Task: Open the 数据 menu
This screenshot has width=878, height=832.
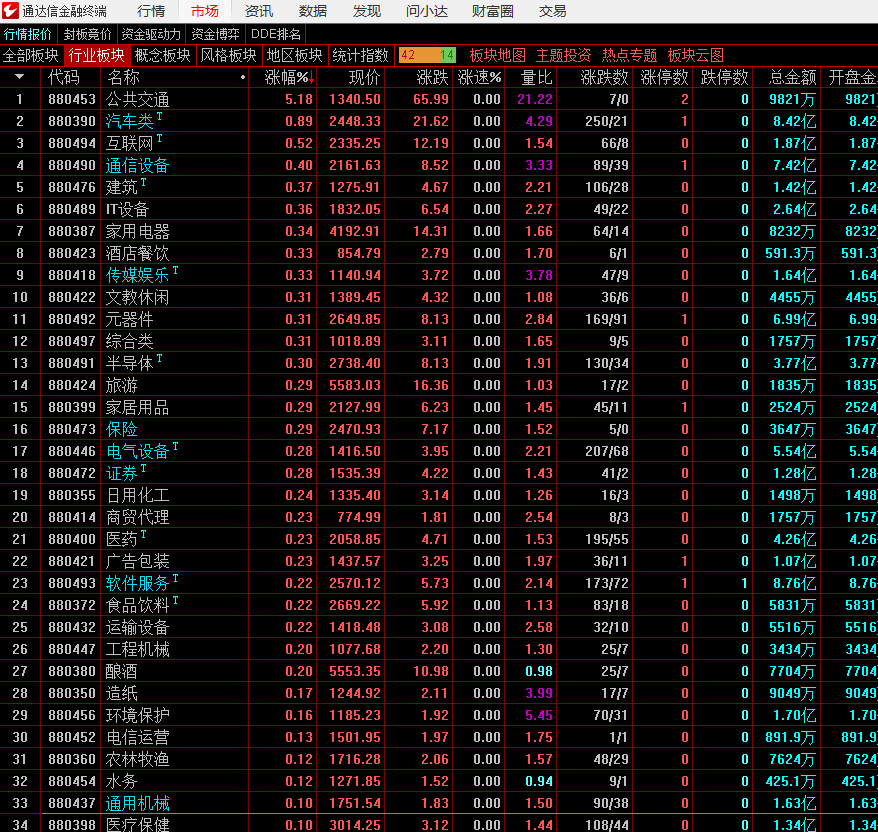Action: [312, 11]
